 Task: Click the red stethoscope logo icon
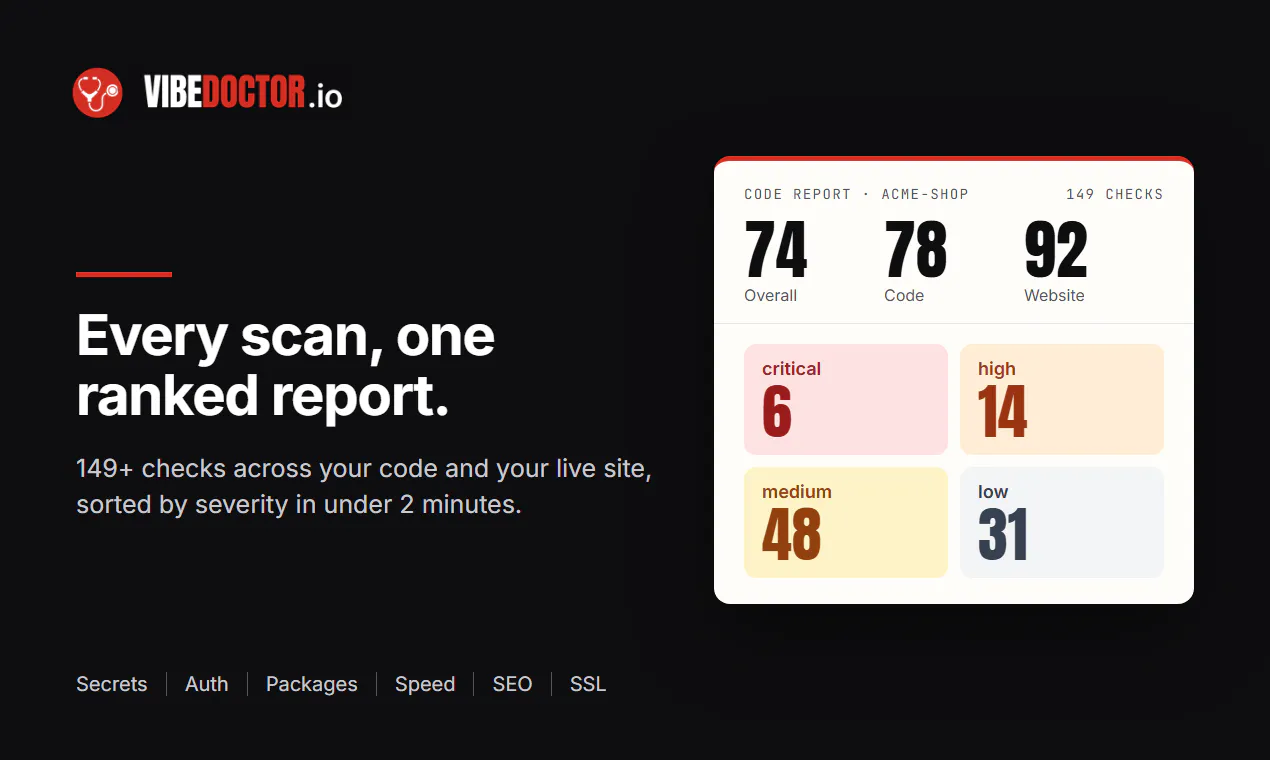pyautogui.click(x=98, y=93)
